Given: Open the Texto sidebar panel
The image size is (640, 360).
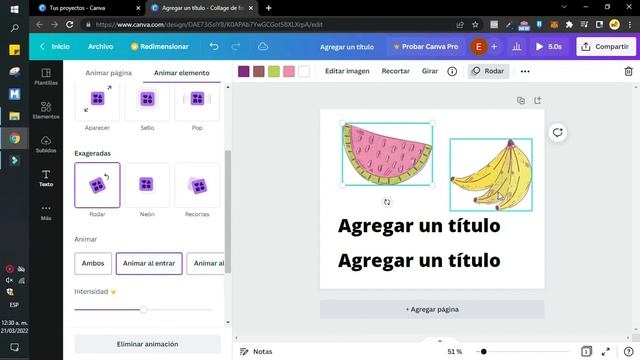Looking at the screenshot, I should [x=46, y=178].
